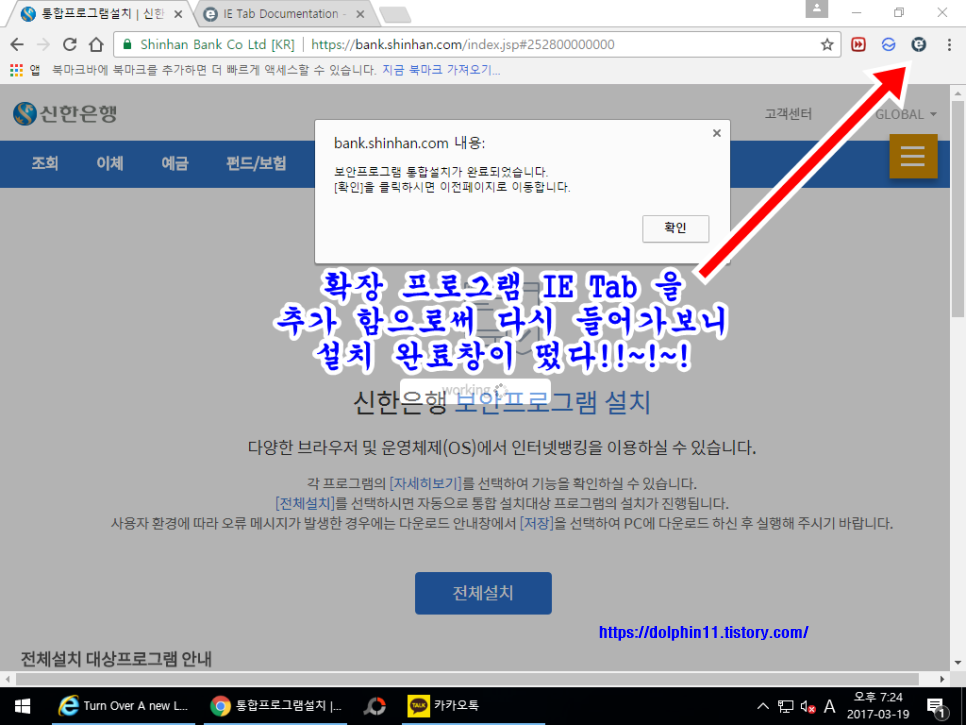
Task: Click the [자세히보기] link
Action: pyautogui.click(x=425, y=484)
